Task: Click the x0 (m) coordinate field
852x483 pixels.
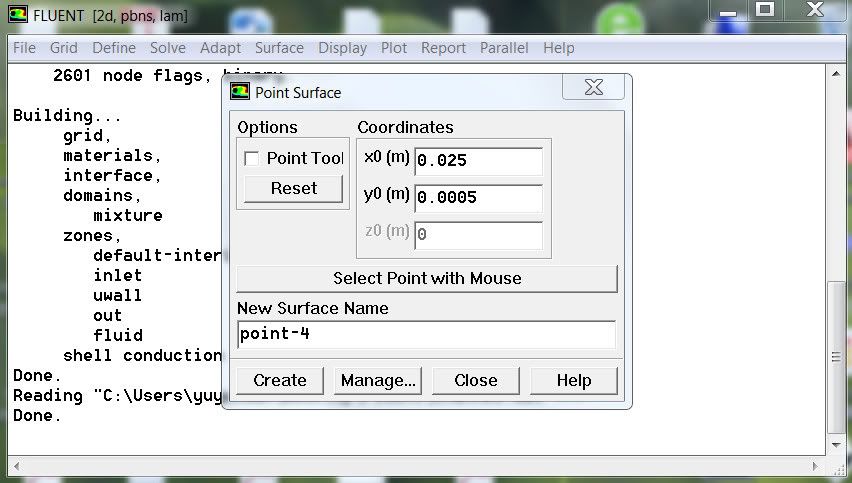Action: (x=478, y=161)
